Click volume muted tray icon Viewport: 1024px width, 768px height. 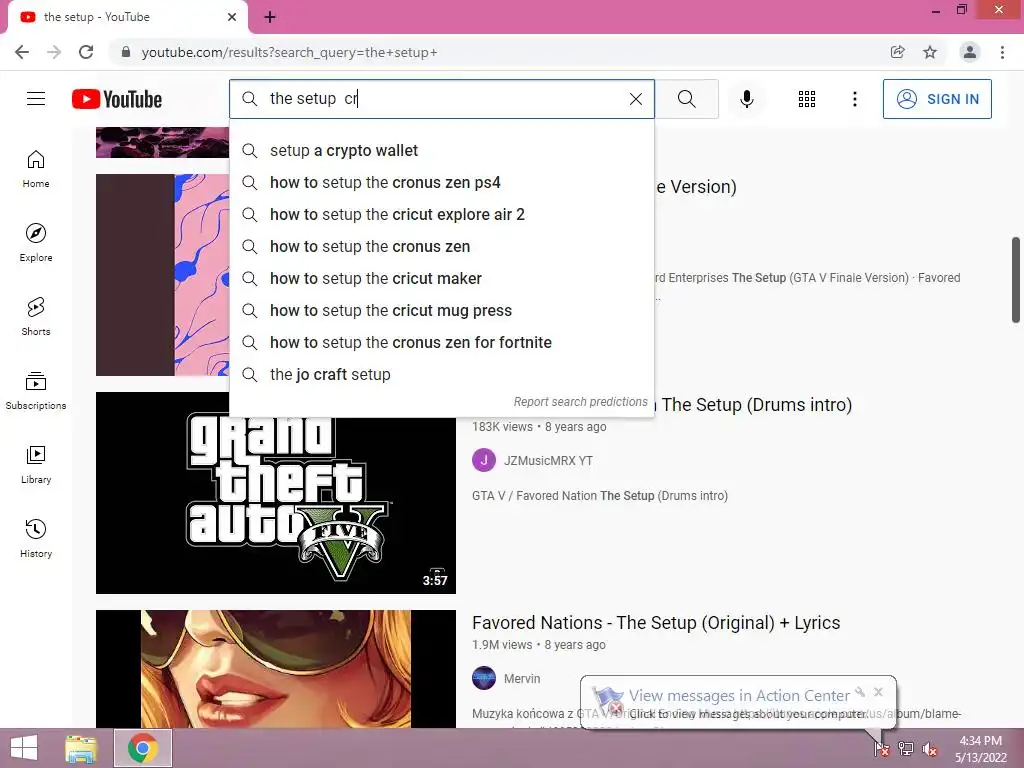tap(929, 749)
